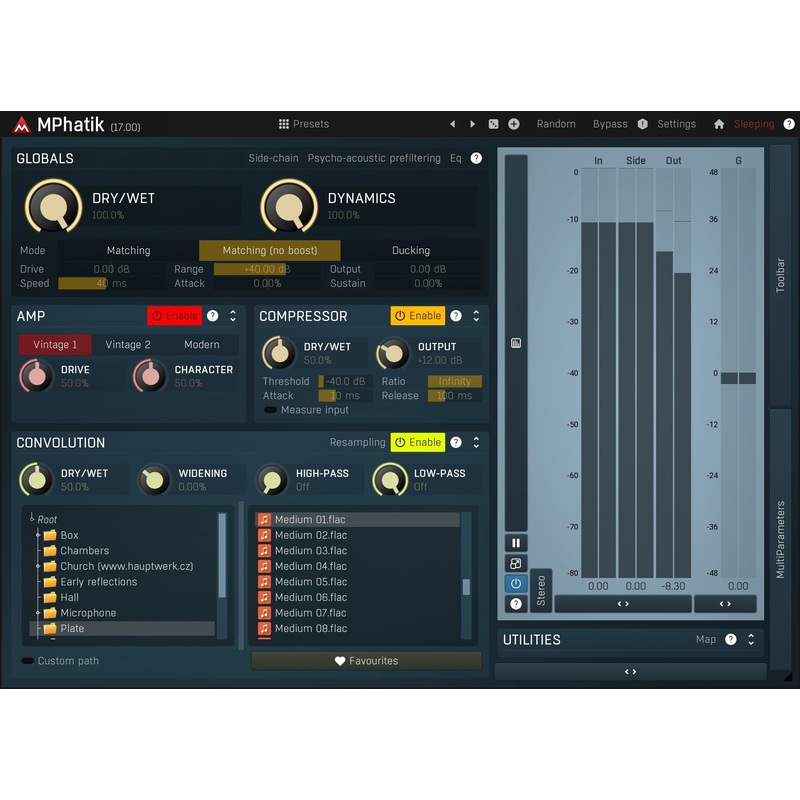Viewport: 800px width, 800px height.
Task: Click the meter power icon
Action: 516,583
